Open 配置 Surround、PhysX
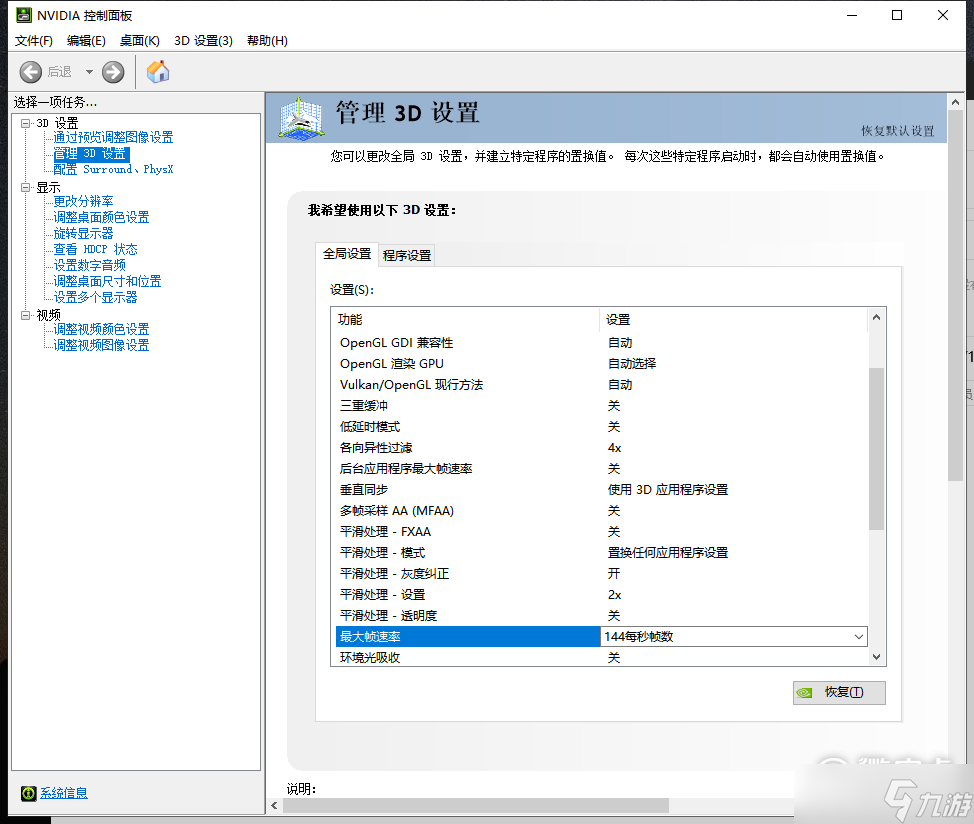The width and height of the screenshot is (974, 824). point(113,170)
